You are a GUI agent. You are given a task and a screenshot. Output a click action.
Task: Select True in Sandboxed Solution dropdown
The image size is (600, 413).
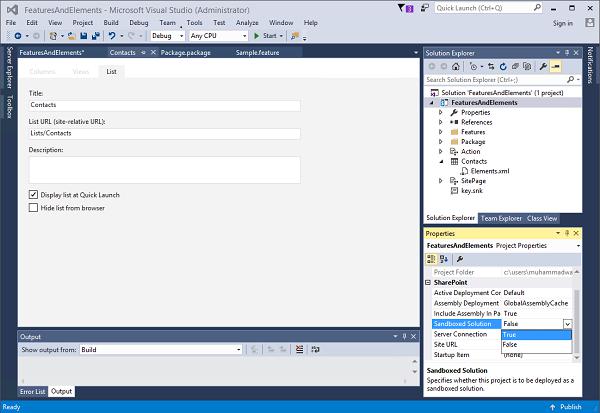pos(536,335)
